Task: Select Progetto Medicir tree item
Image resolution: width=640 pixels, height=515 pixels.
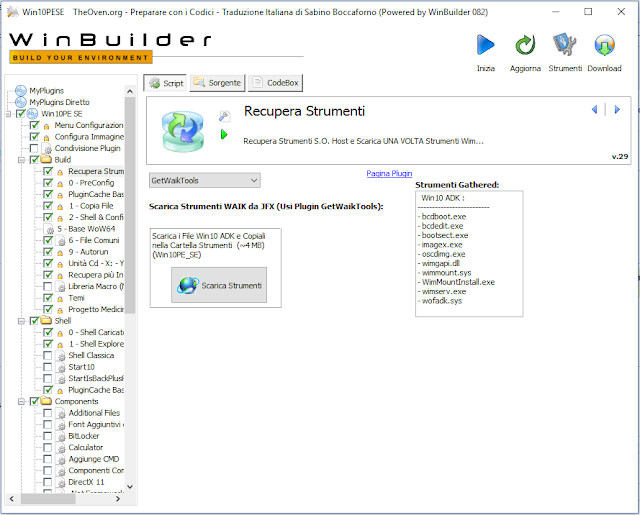Action: coord(96,309)
